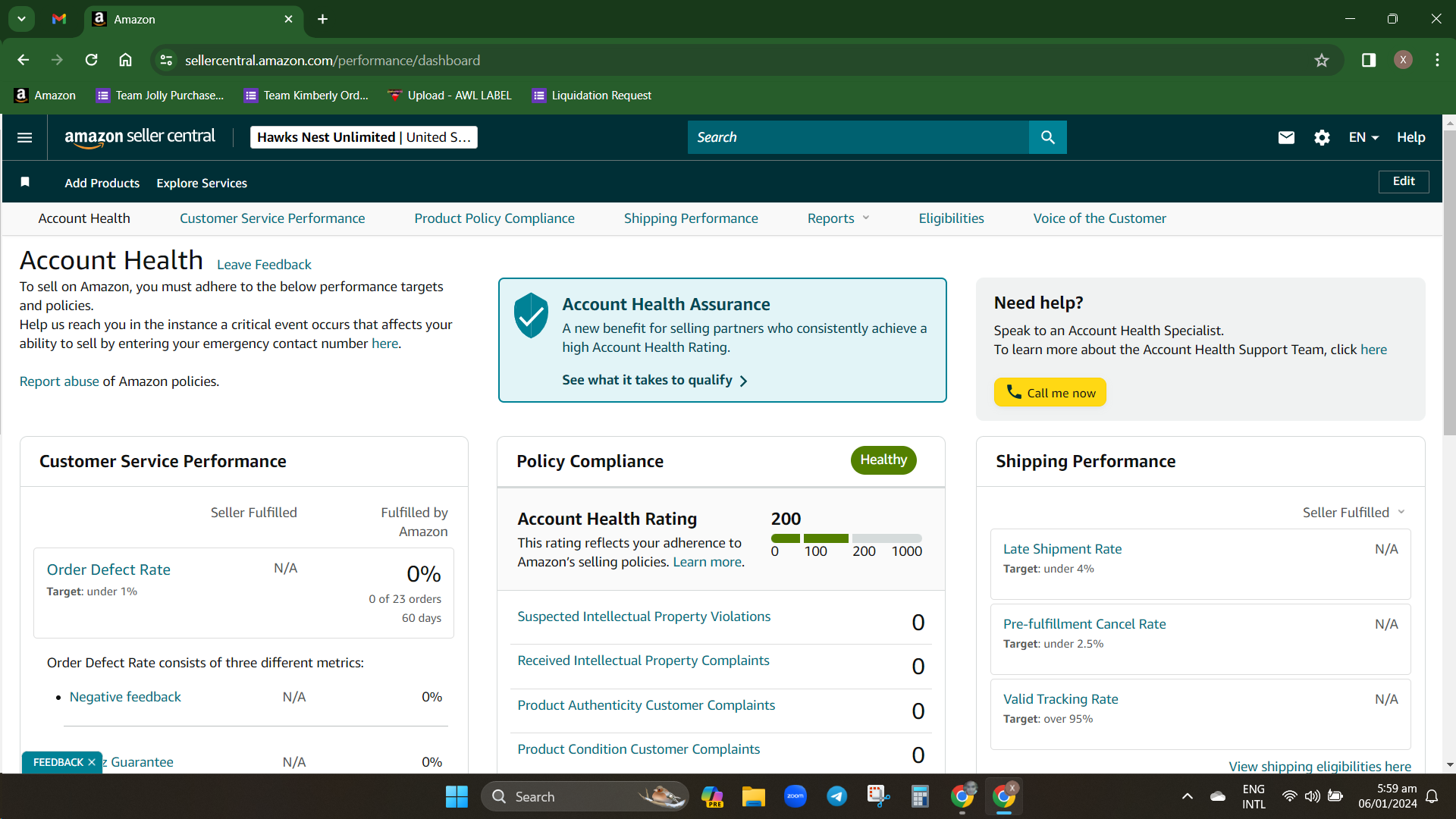
Task: Open the Late Shipment Rate link
Action: [x=1062, y=549]
